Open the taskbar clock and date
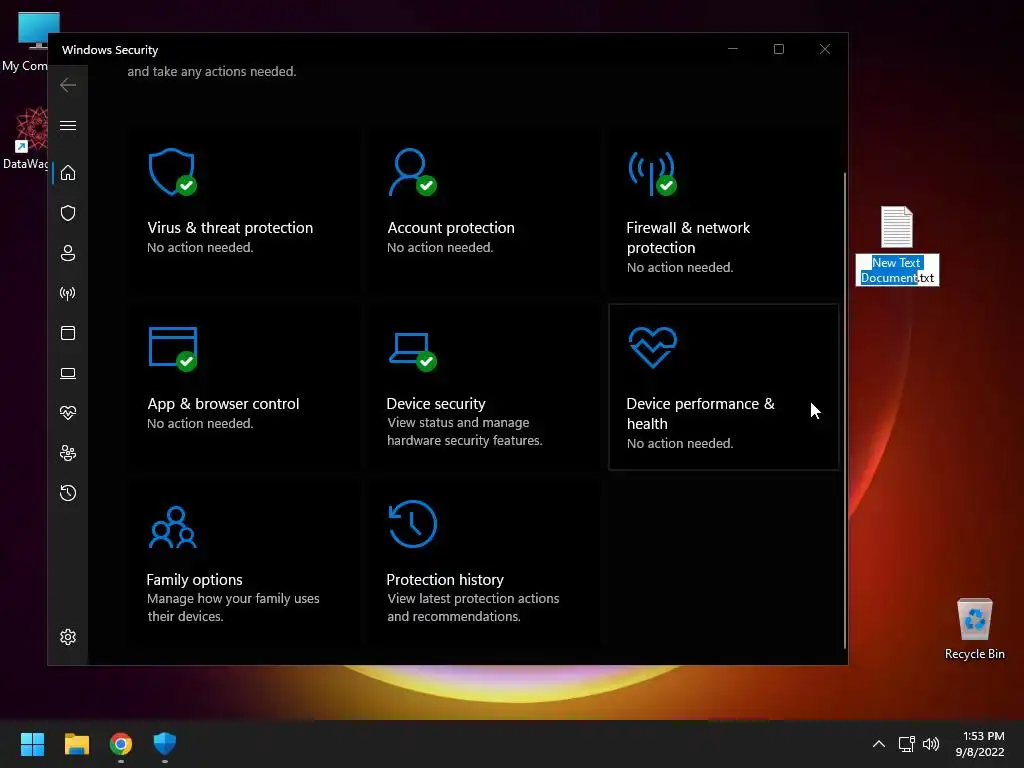Image resolution: width=1024 pixels, height=768 pixels. point(980,744)
